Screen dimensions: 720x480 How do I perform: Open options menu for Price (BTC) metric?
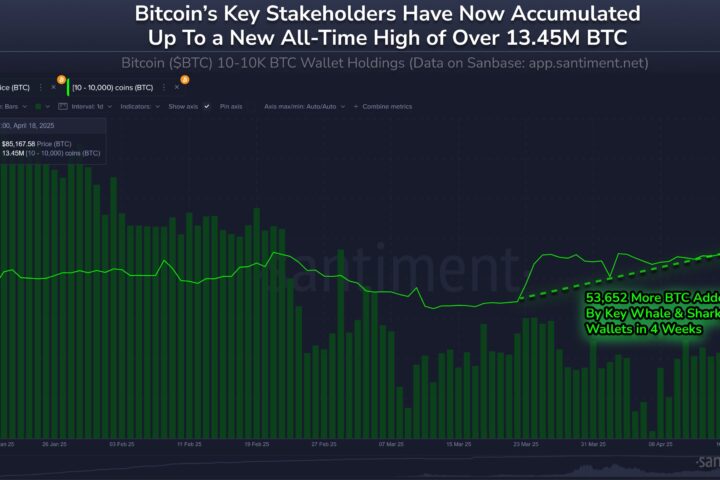(40, 87)
